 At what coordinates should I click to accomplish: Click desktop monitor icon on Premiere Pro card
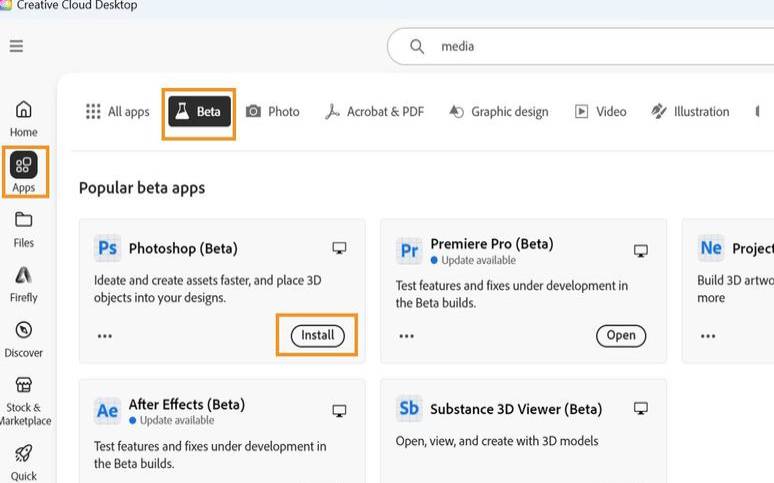641,251
